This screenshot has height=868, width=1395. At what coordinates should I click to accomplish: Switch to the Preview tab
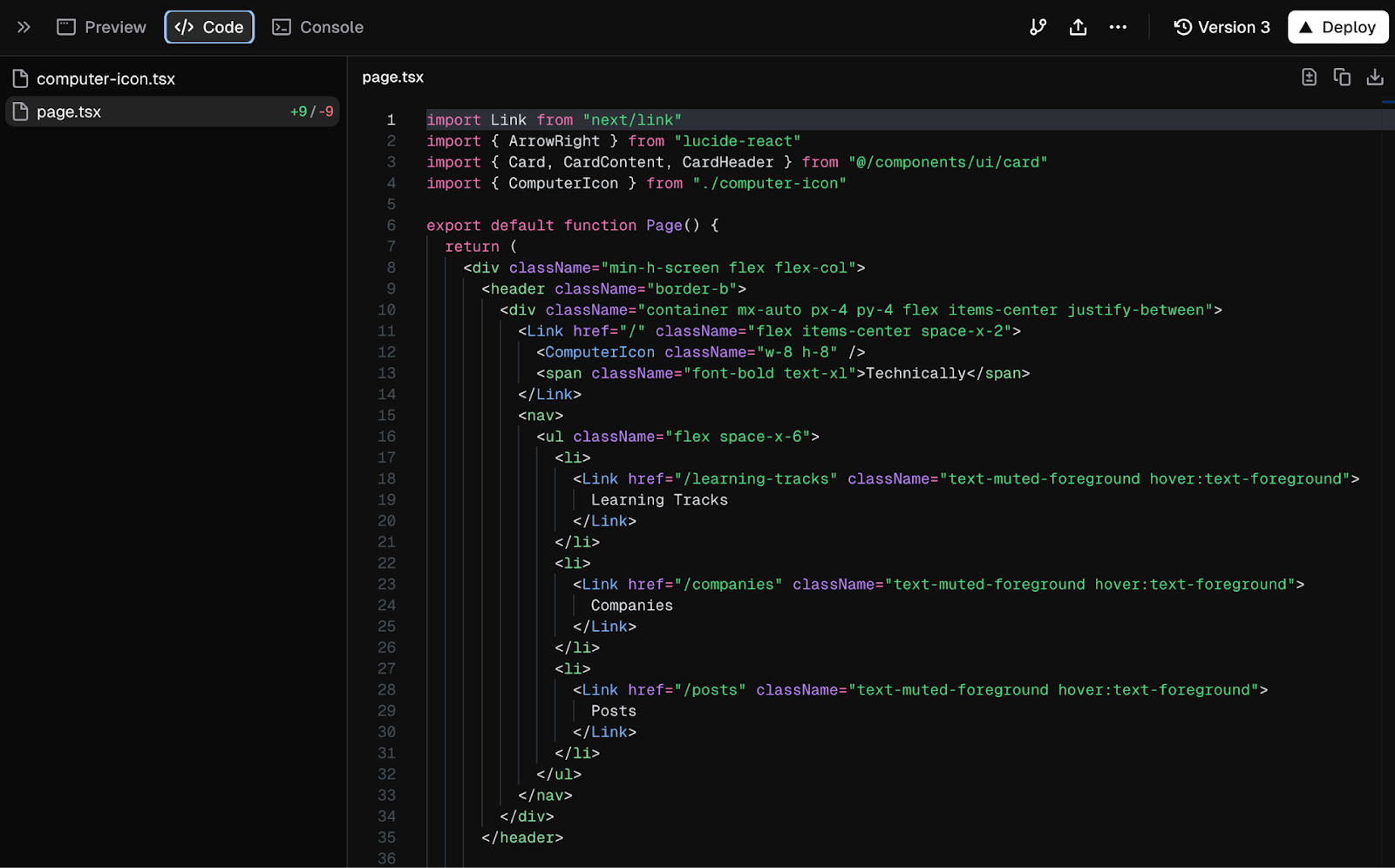pos(101,27)
